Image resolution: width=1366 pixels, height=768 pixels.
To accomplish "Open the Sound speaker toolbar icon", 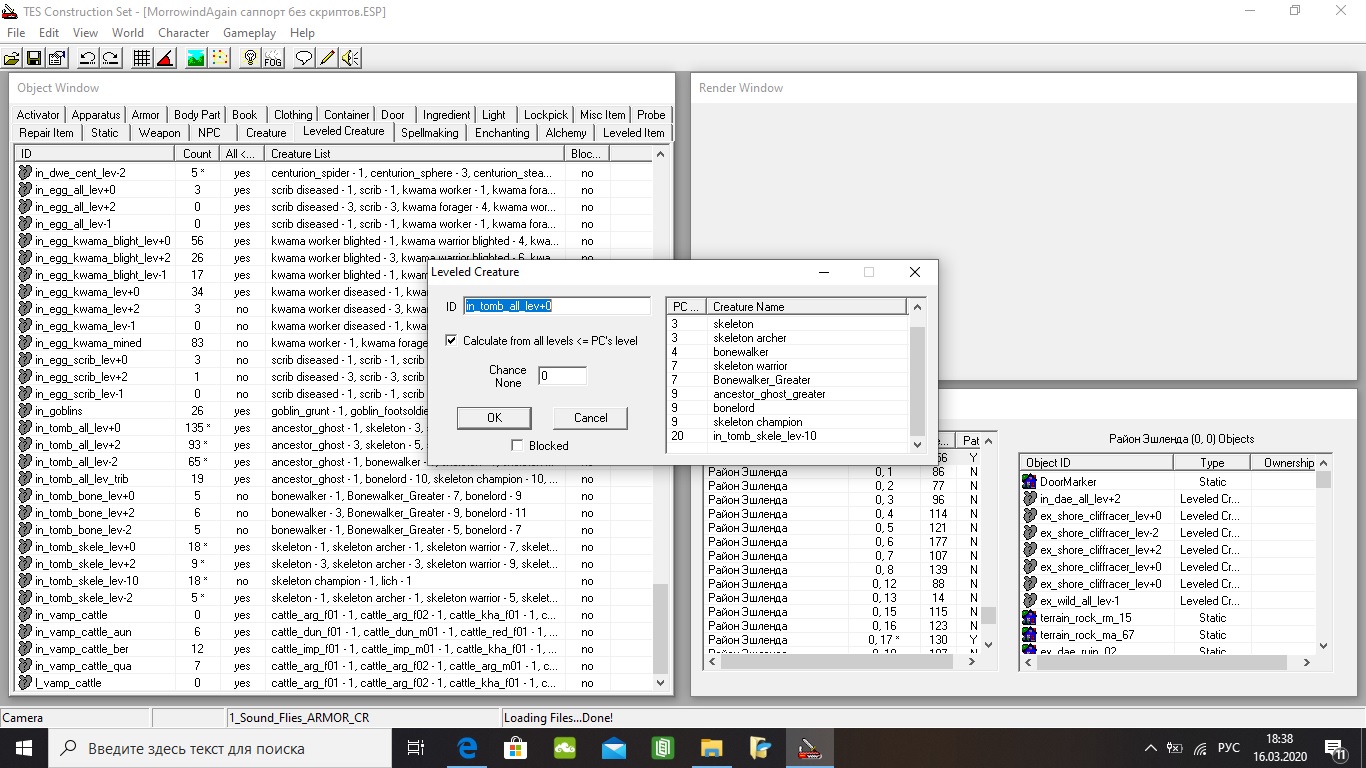I will pos(349,58).
